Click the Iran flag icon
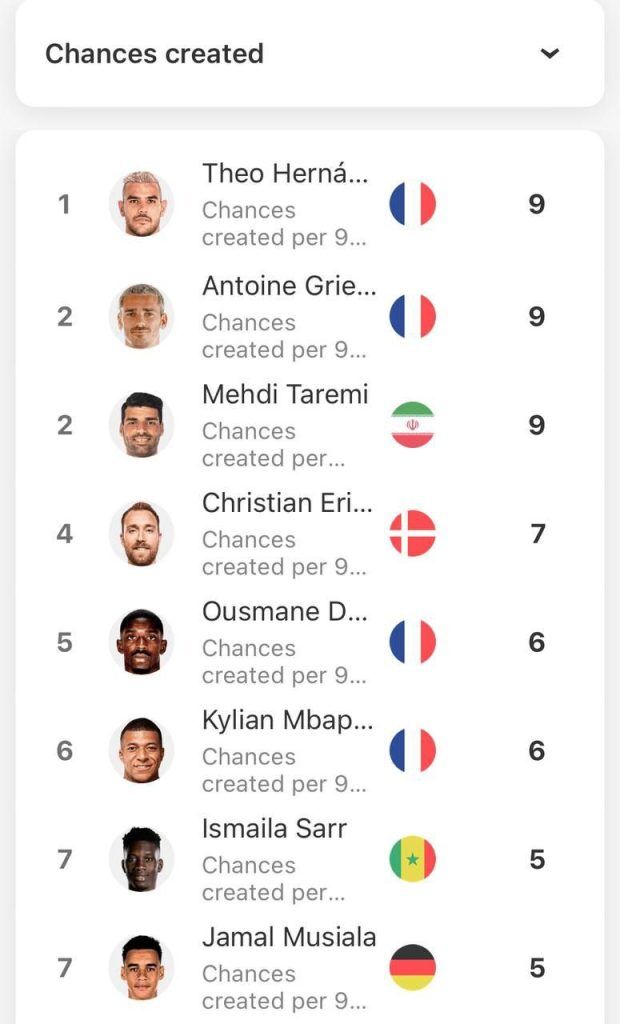Screen dimensions: 620x1024 tap(412, 425)
